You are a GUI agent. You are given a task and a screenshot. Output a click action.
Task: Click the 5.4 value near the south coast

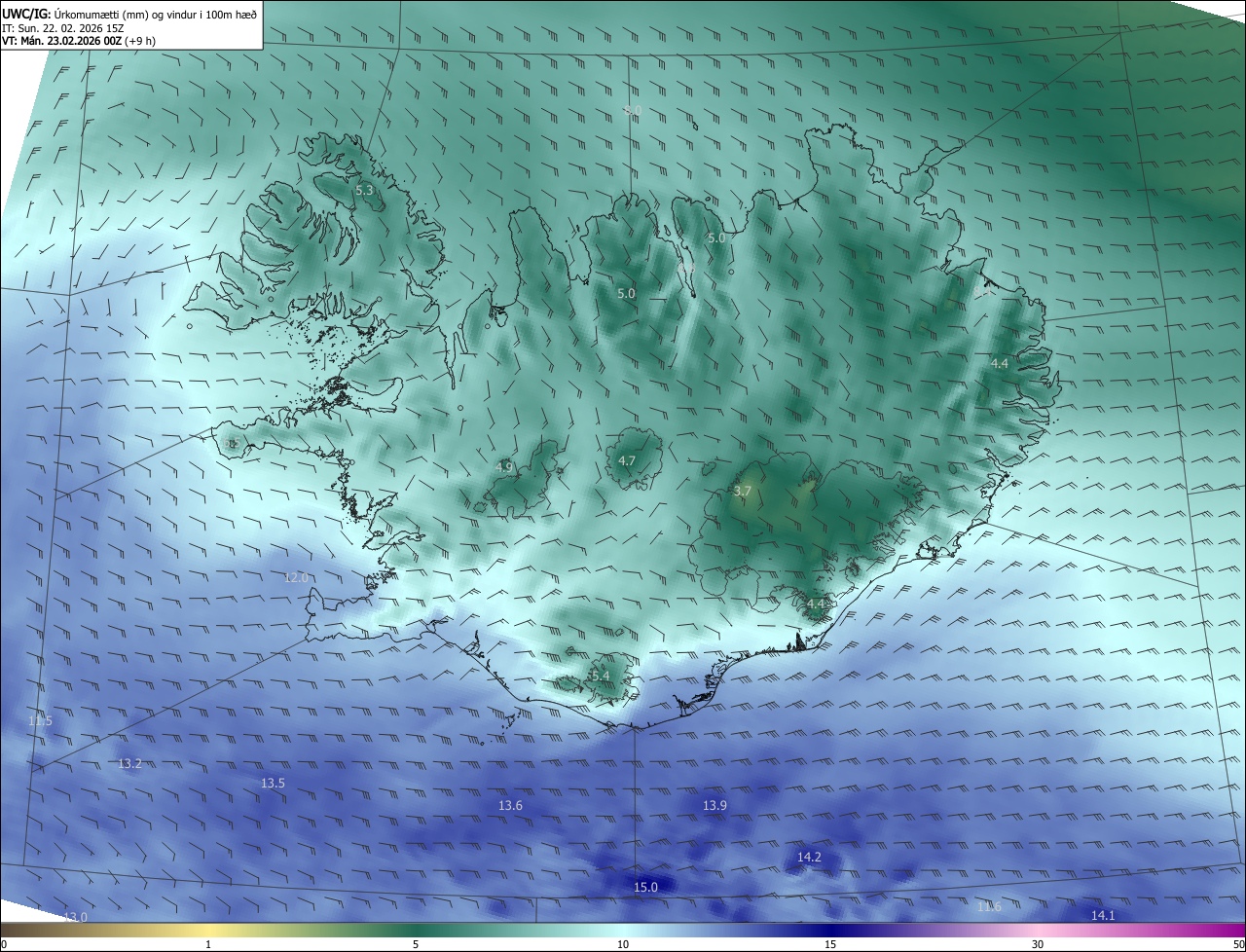[600, 676]
